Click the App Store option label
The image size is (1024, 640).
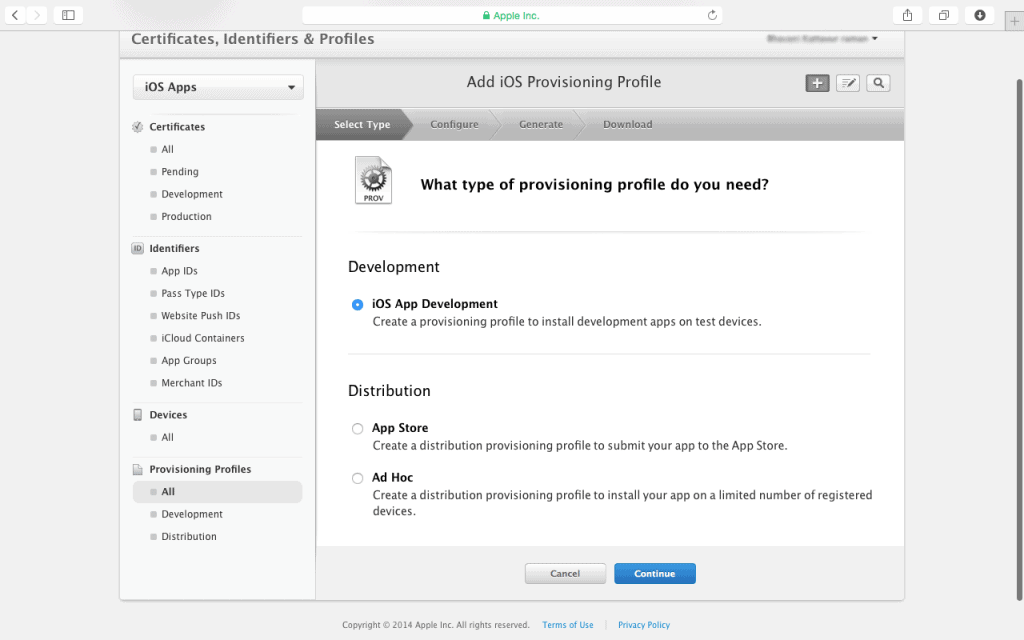[x=400, y=428]
